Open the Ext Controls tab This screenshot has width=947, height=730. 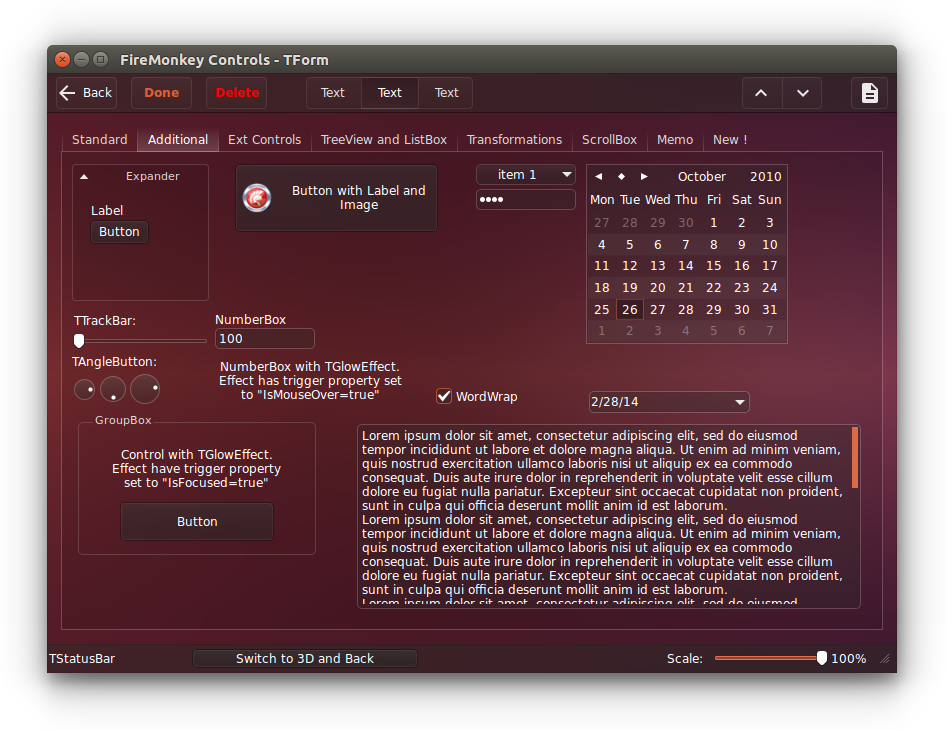click(265, 139)
